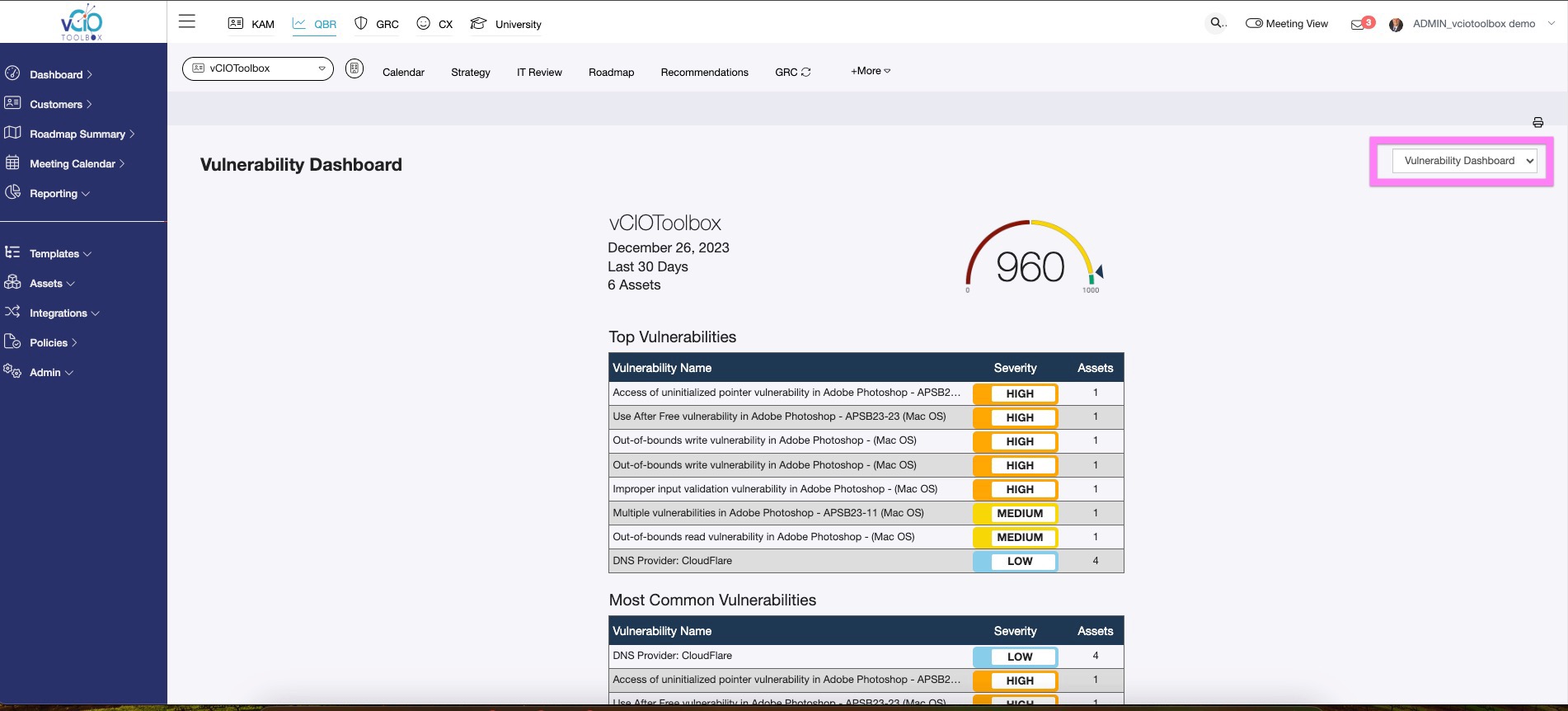Click the ADMIN_vciotoolbox demo username
Image resolution: width=1568 pixels, height=711 pixels.
click(x=1474, y=23)
